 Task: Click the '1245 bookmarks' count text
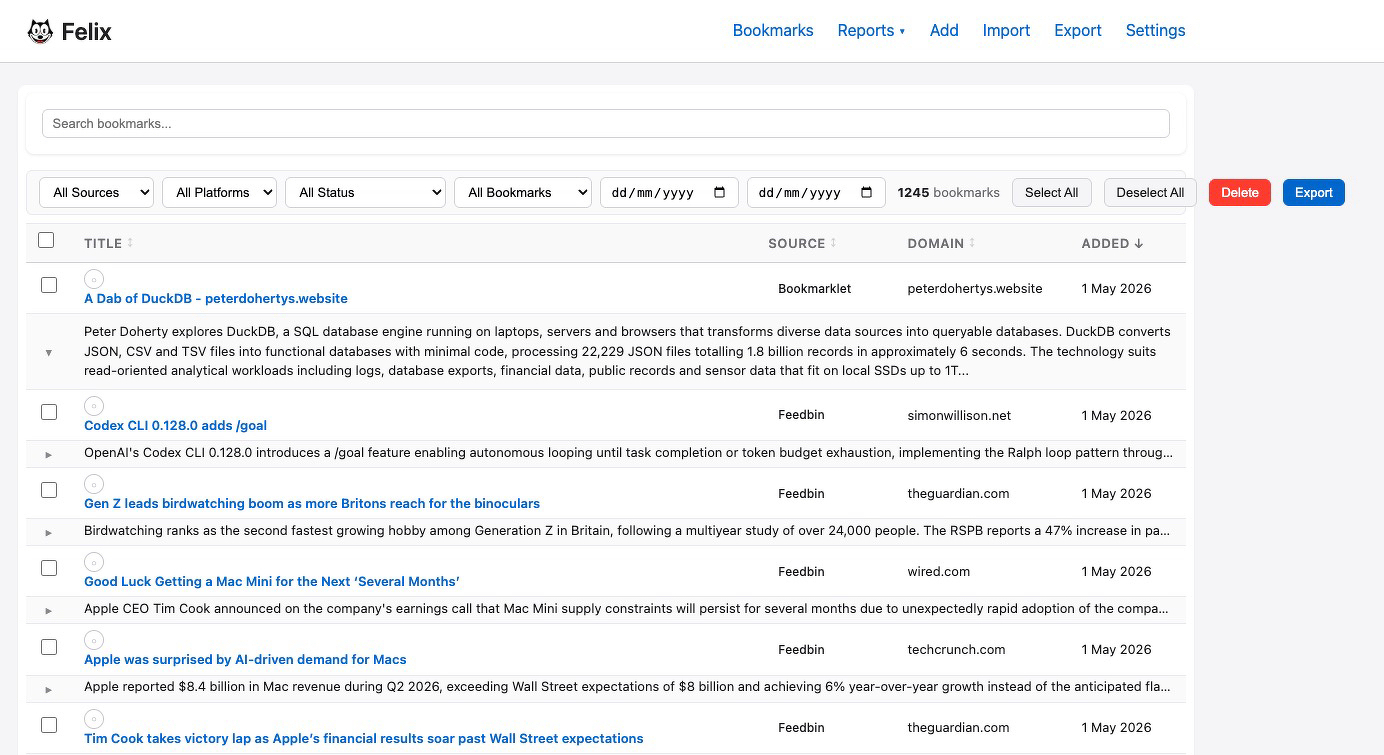949,192
